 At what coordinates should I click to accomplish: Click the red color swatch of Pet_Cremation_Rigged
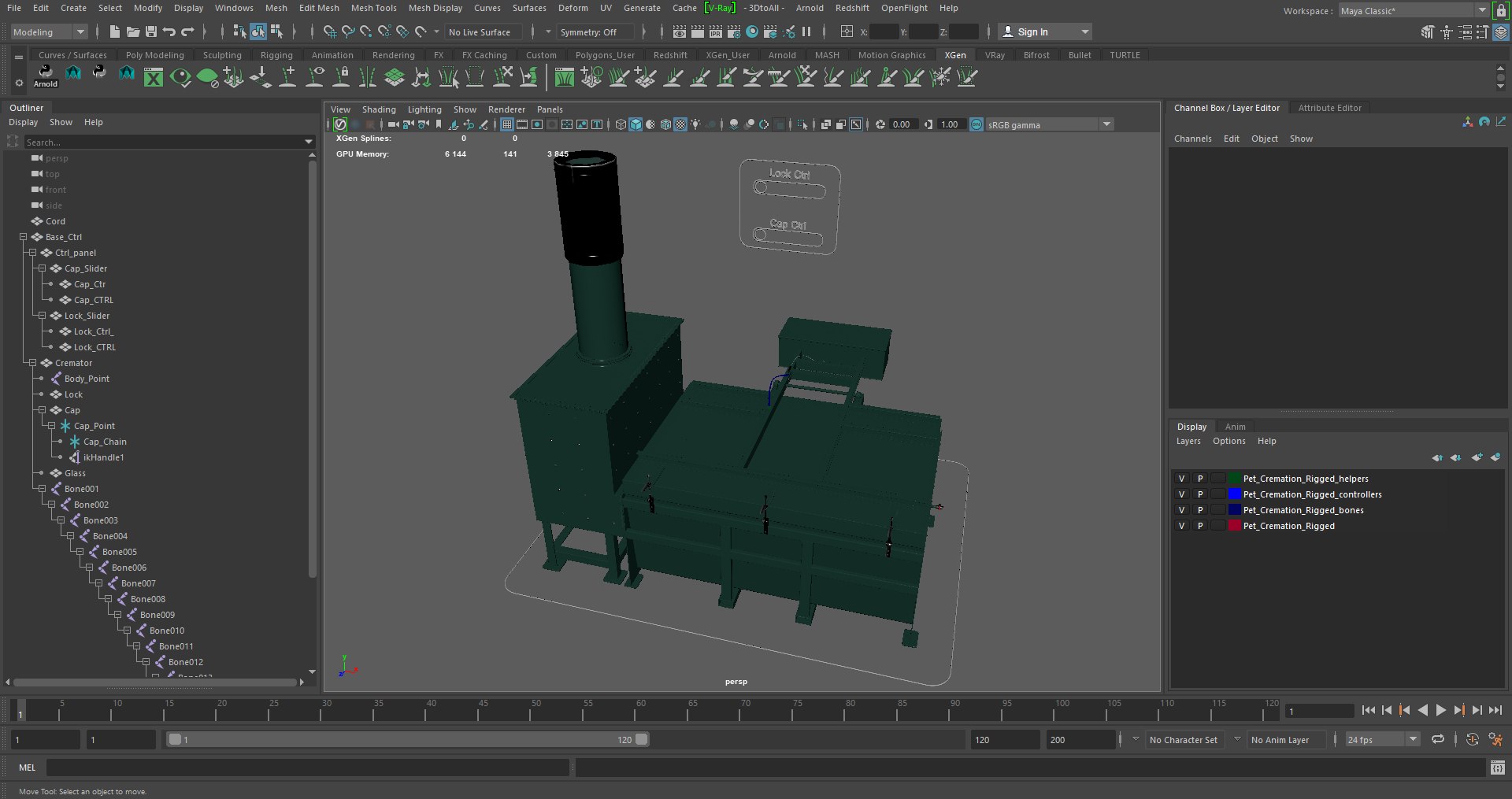coord(1234,526)
